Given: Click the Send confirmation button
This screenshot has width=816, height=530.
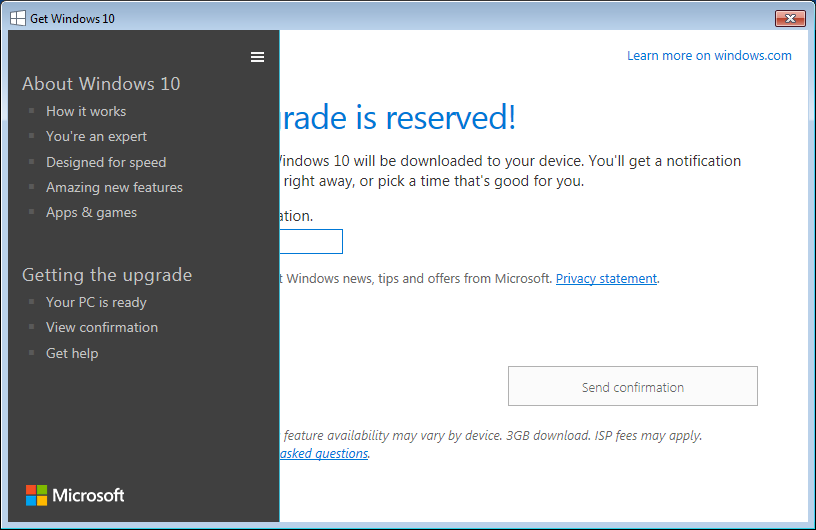Looking at the screenshot, I should pyautogui.click(x=633, y=386).
